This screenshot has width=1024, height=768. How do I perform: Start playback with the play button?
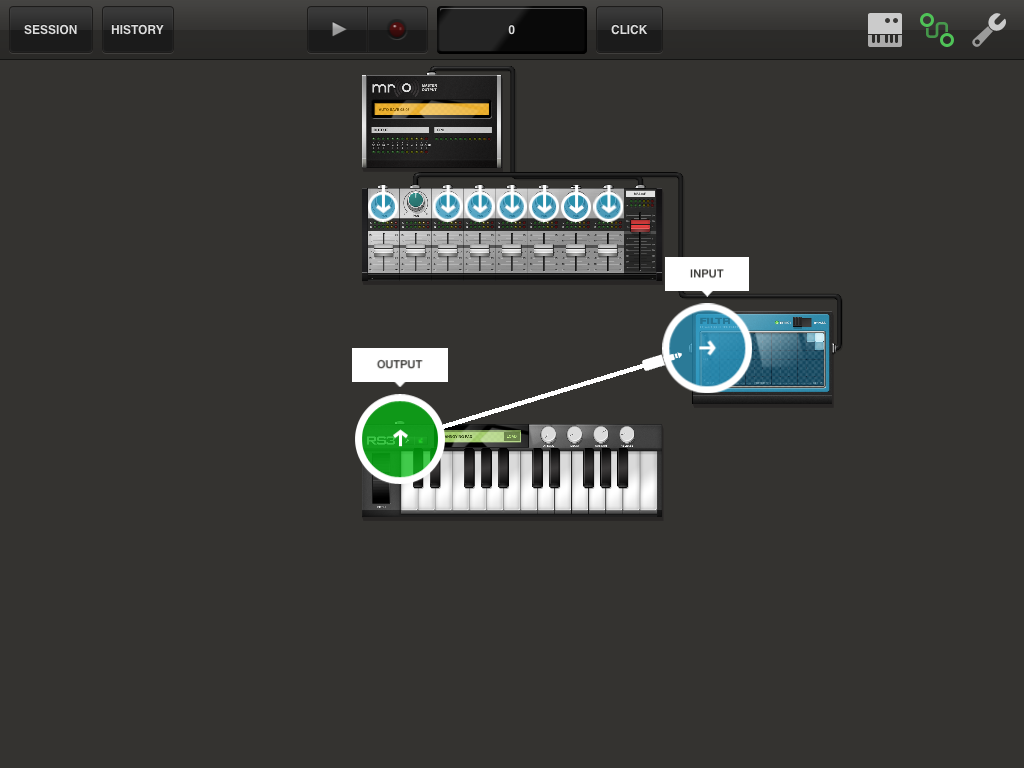(x=338, y=29)
